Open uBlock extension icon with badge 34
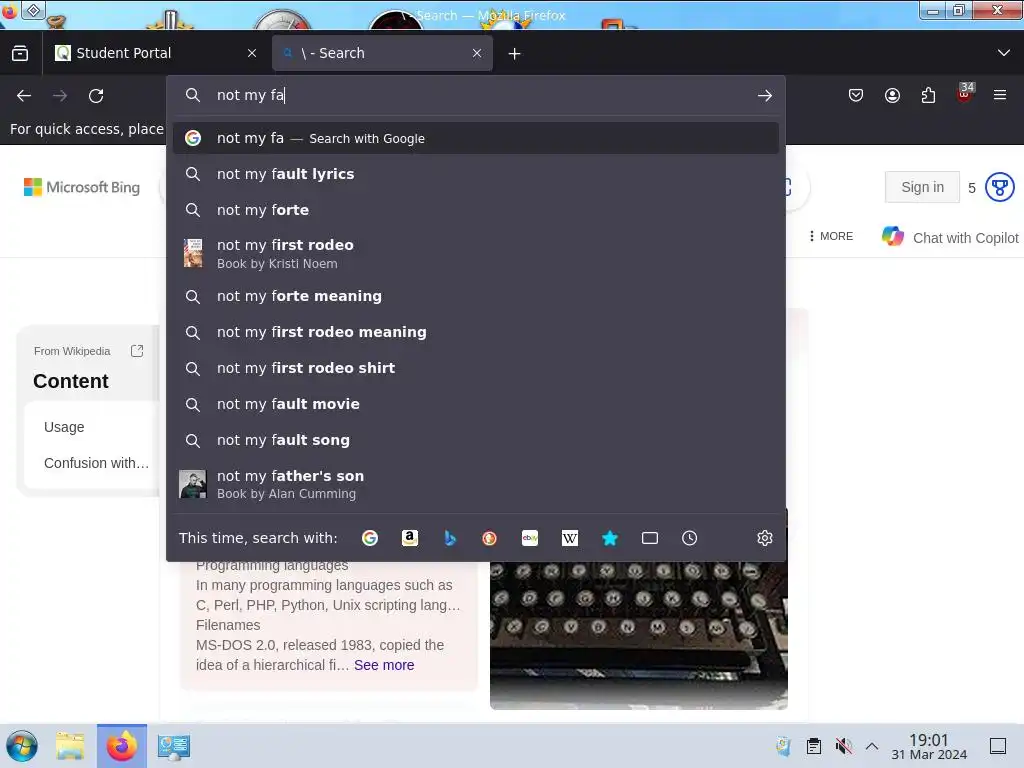The width and height of the screenshot is (1024, 768). pos(965,93)
